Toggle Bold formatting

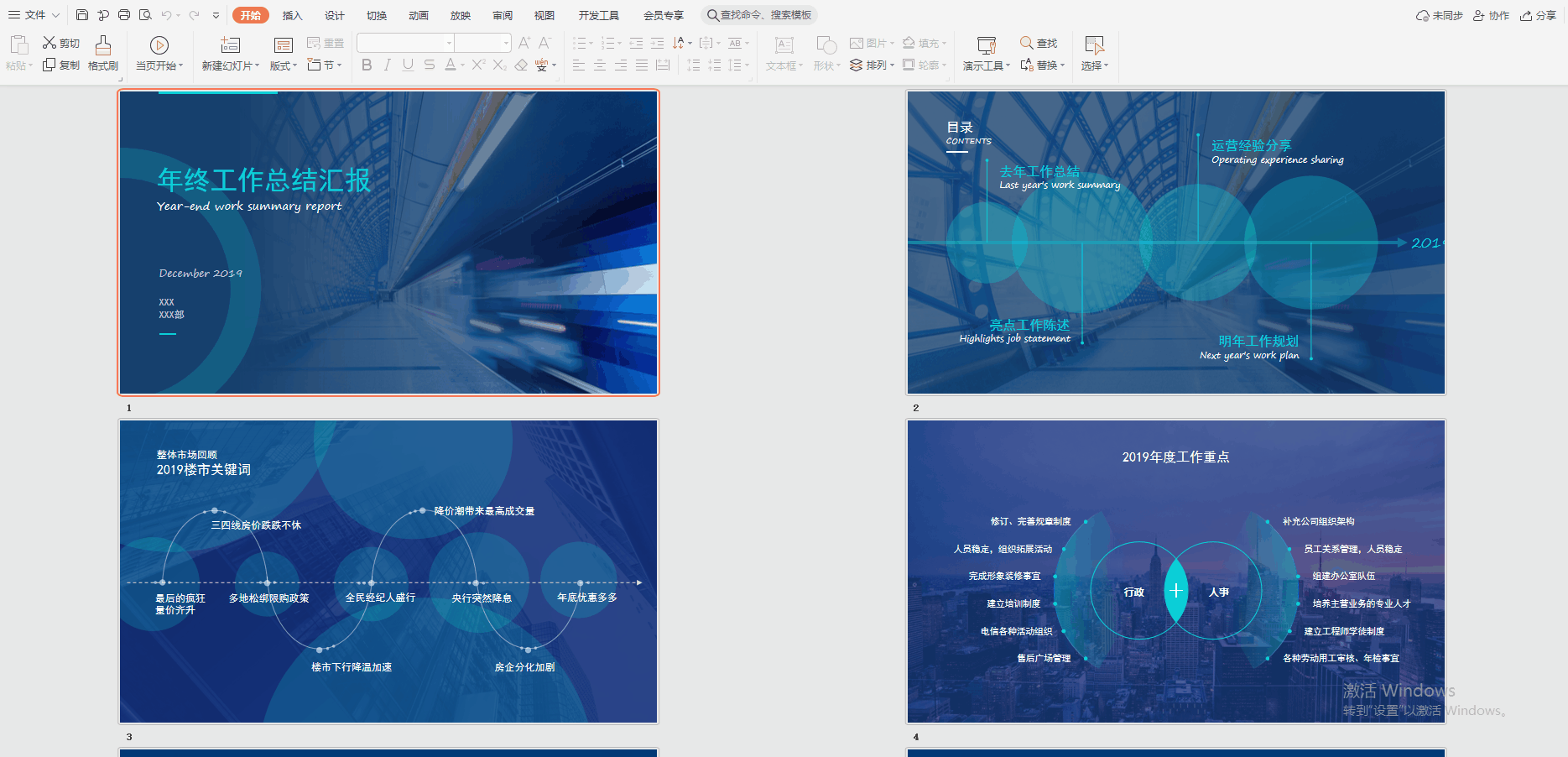(367, 65)
